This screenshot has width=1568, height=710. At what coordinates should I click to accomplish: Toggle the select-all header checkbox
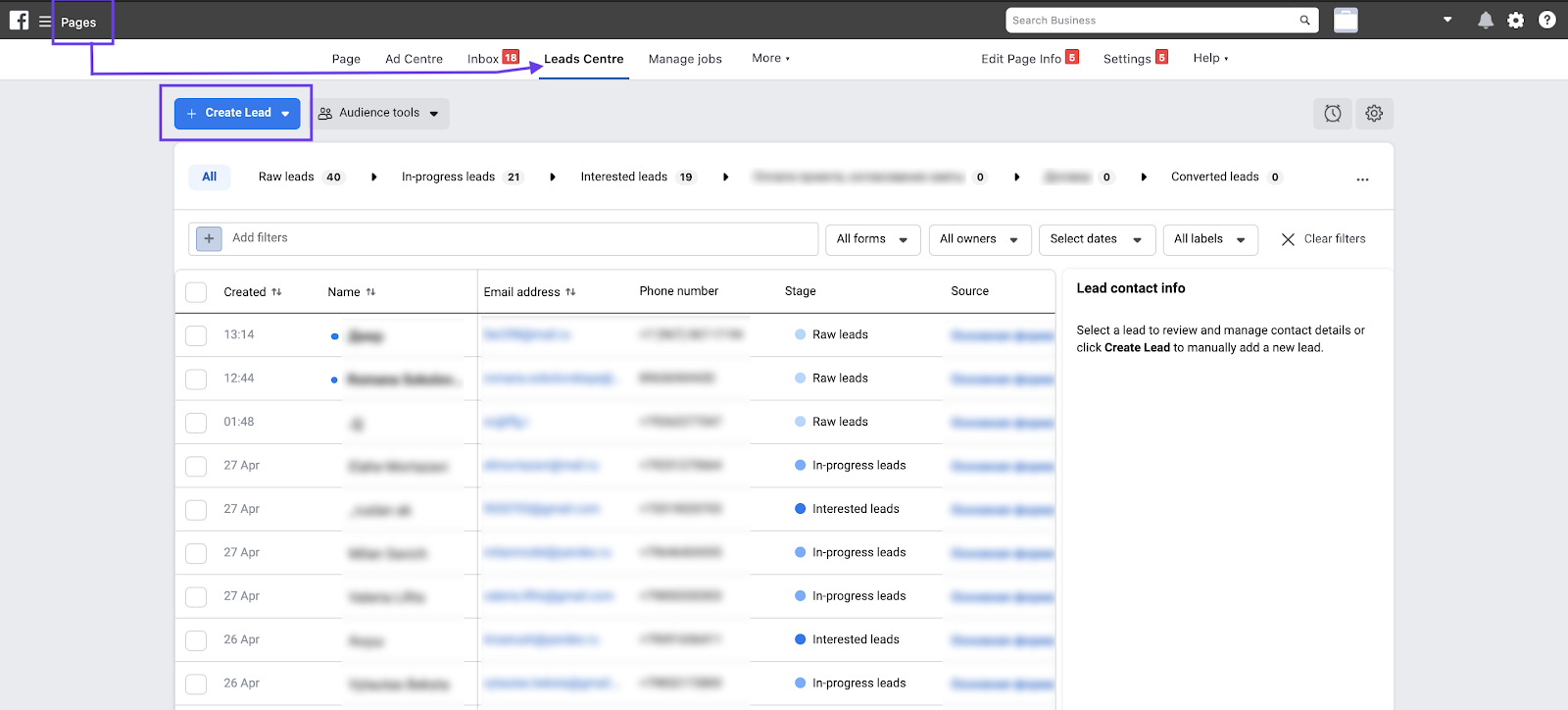(x=196, y=292)
